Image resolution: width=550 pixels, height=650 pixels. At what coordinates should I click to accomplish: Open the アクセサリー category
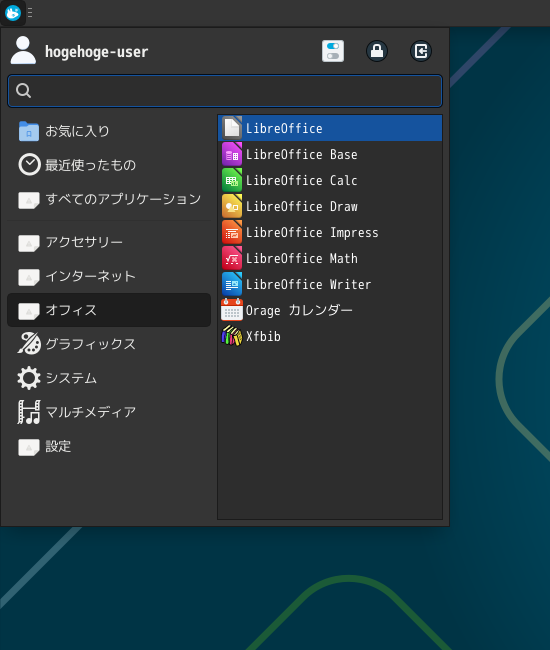(109, 242)
